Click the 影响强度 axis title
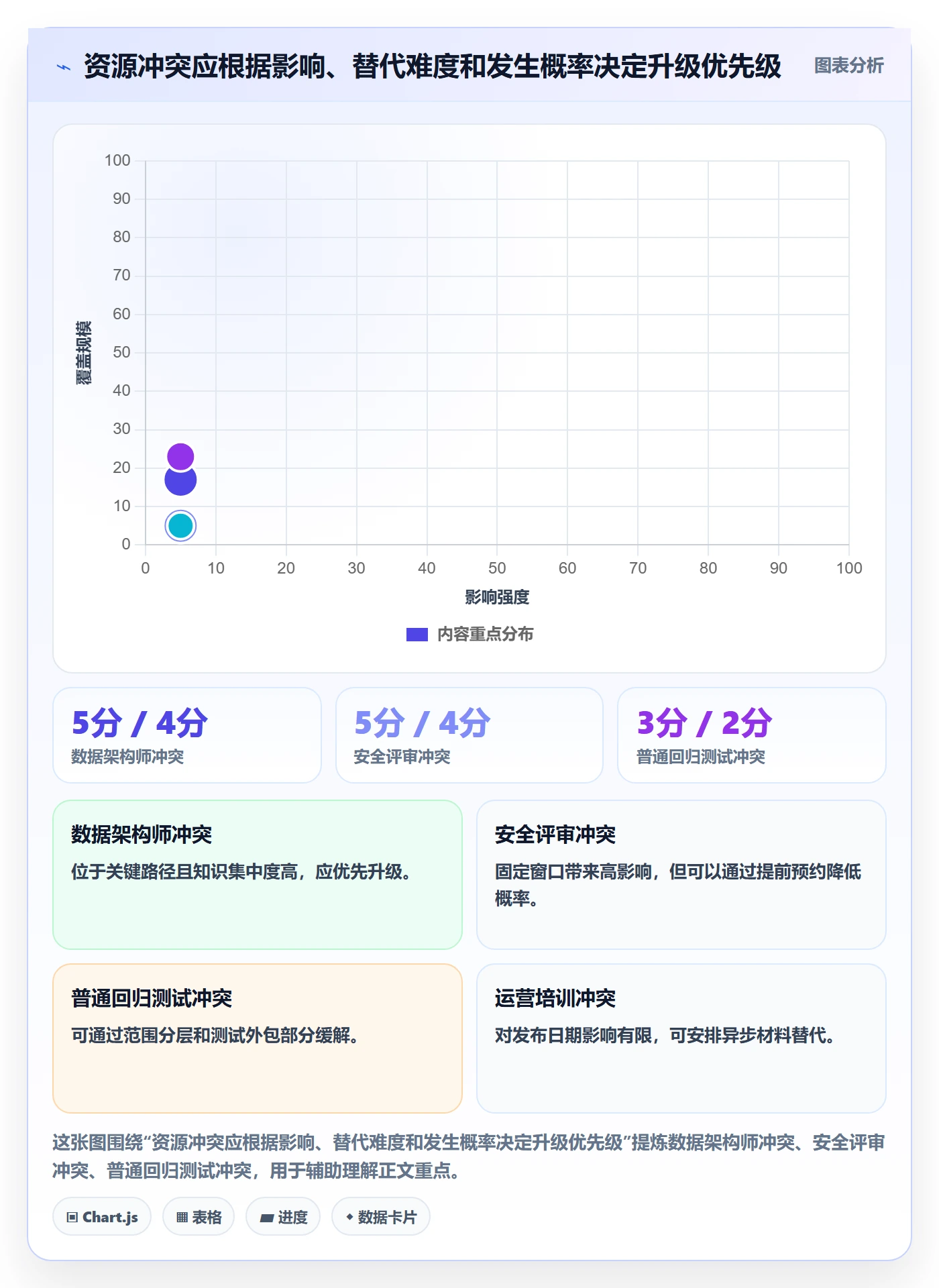The height and width of the screenshot is (1288, 939). click(497, 597)
